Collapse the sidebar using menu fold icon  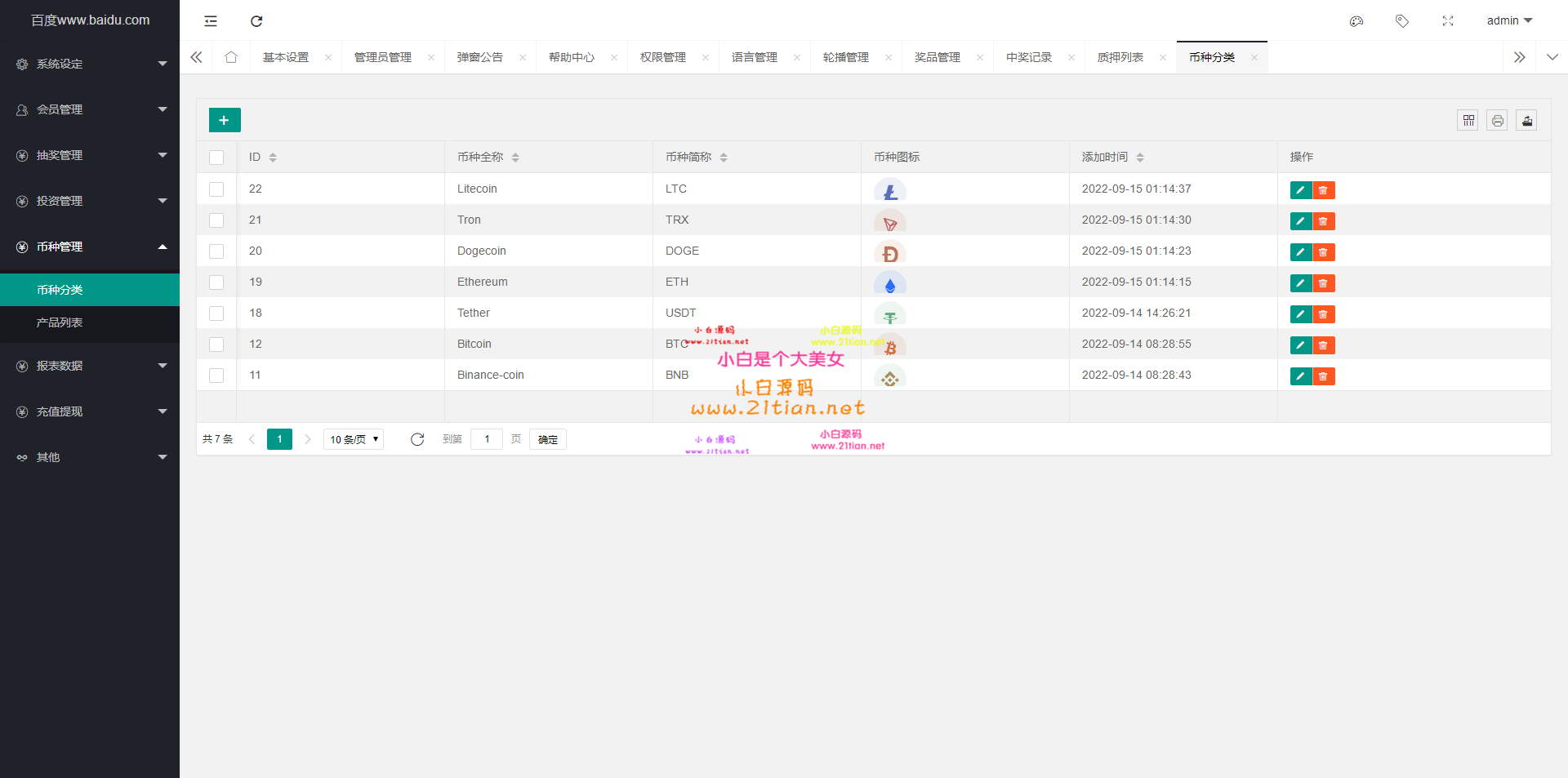tap(211, 21)
